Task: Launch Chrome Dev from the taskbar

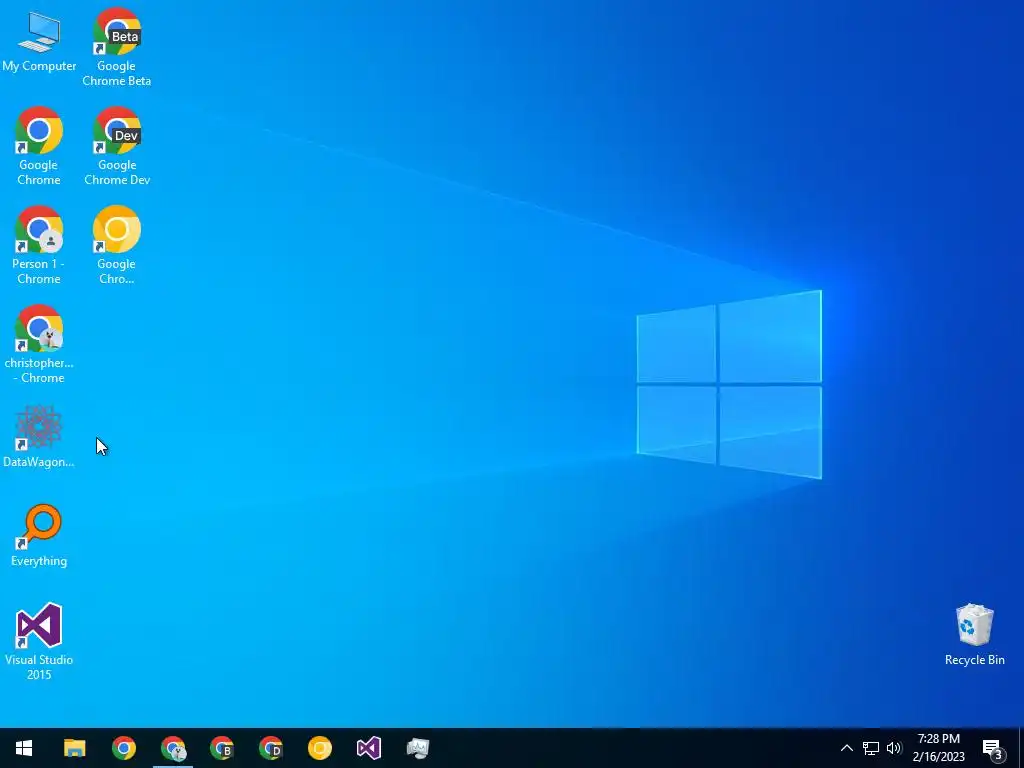Action: (271, 748)
